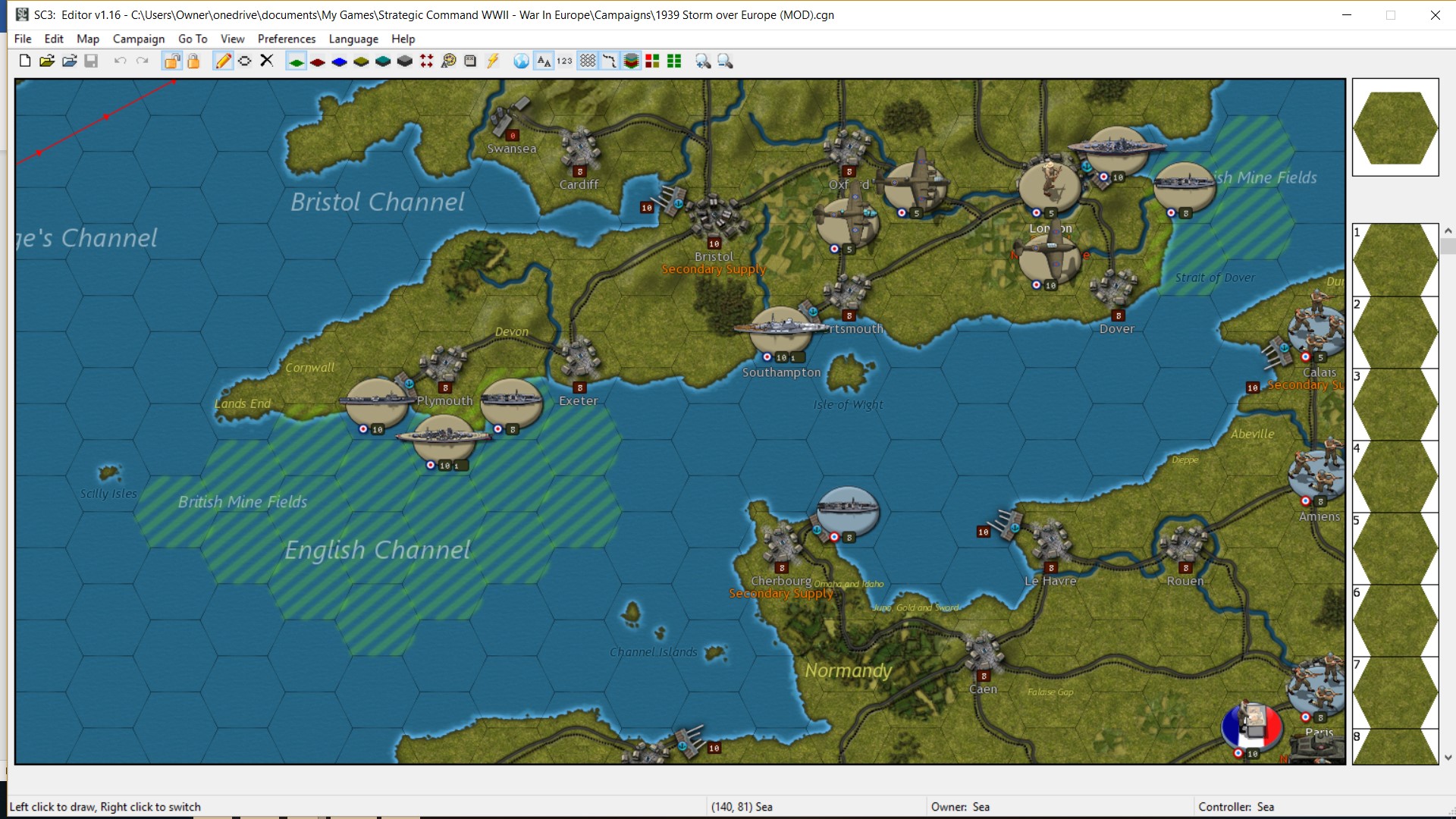Choose the olive tile layer icon
1456x819 pixels.
[x=362, y=61]
